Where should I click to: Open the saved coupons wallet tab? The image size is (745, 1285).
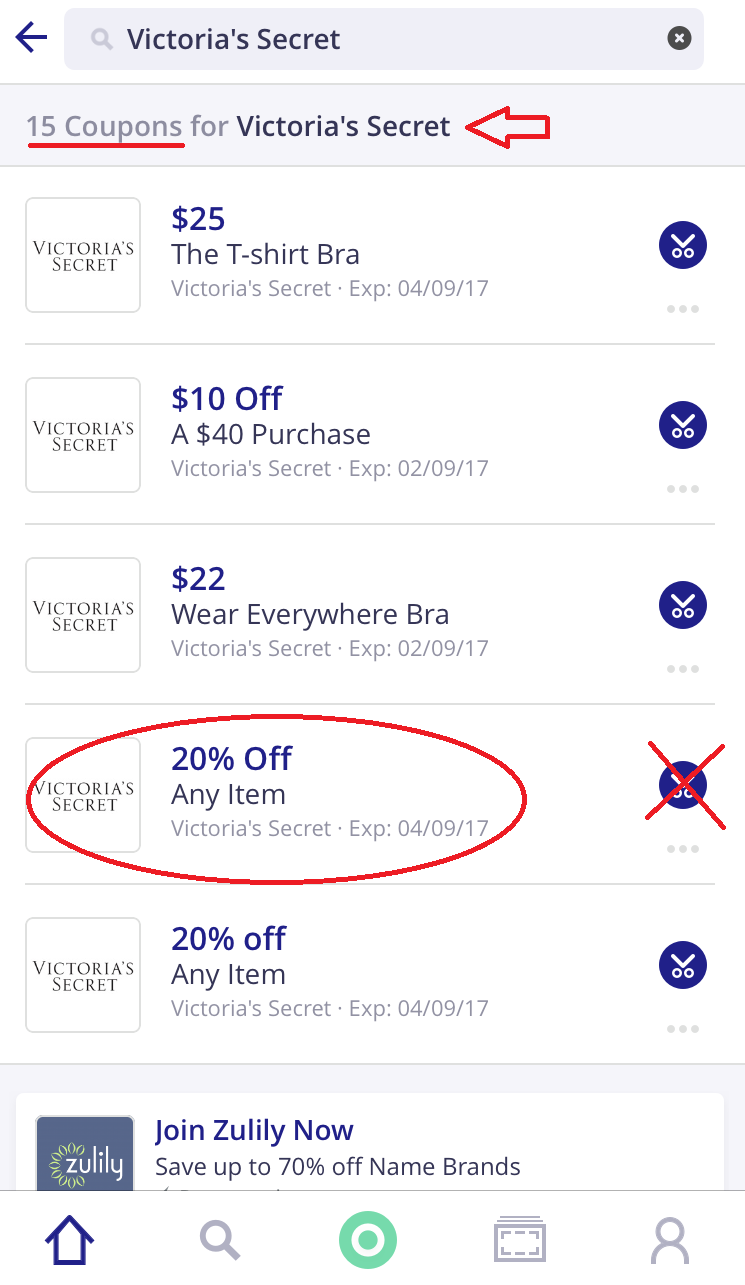pos(520,1241)
